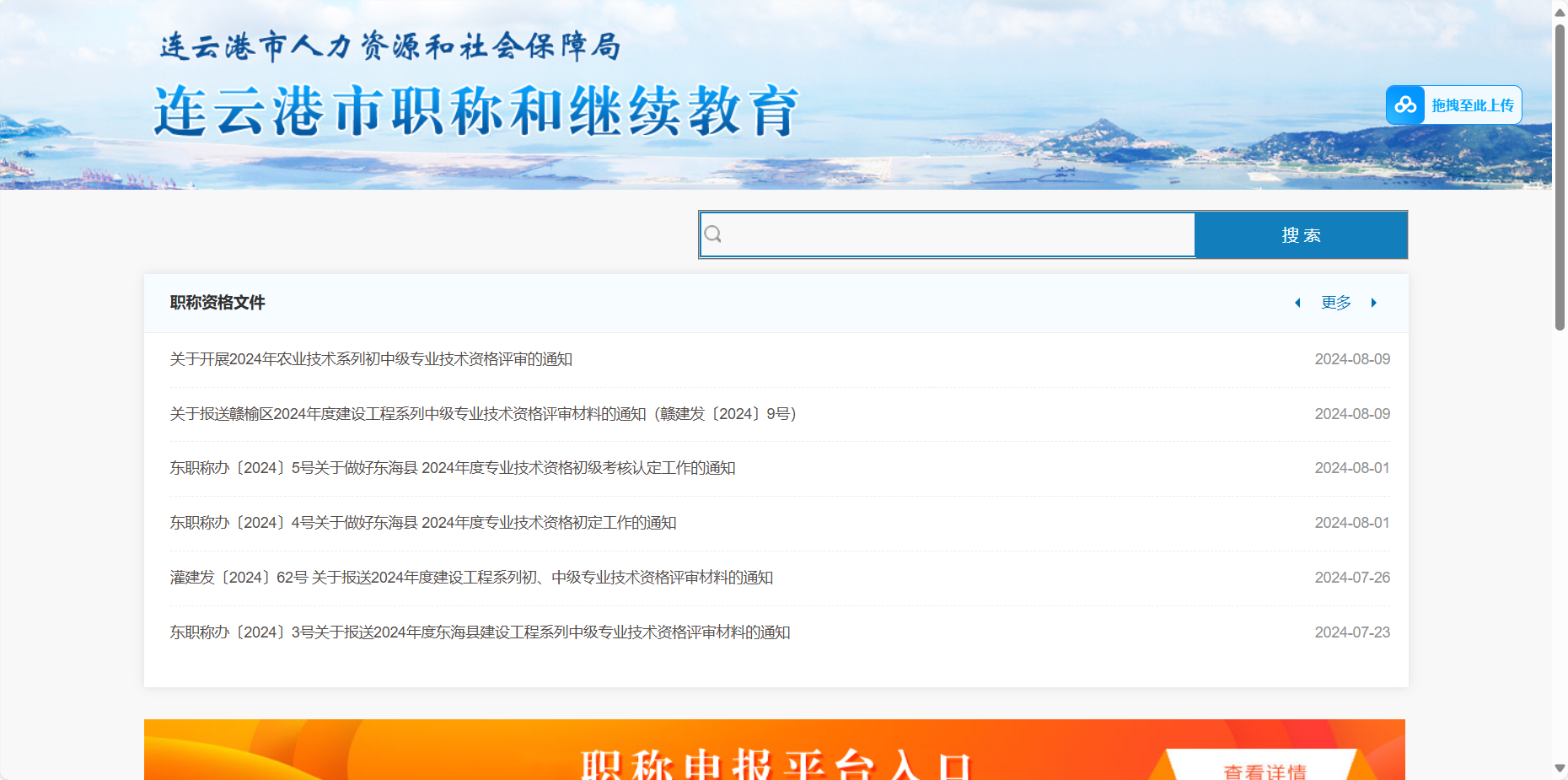The image size is (1568, 780).
Task: Focus the search text input field
Action: pos(948,234)
